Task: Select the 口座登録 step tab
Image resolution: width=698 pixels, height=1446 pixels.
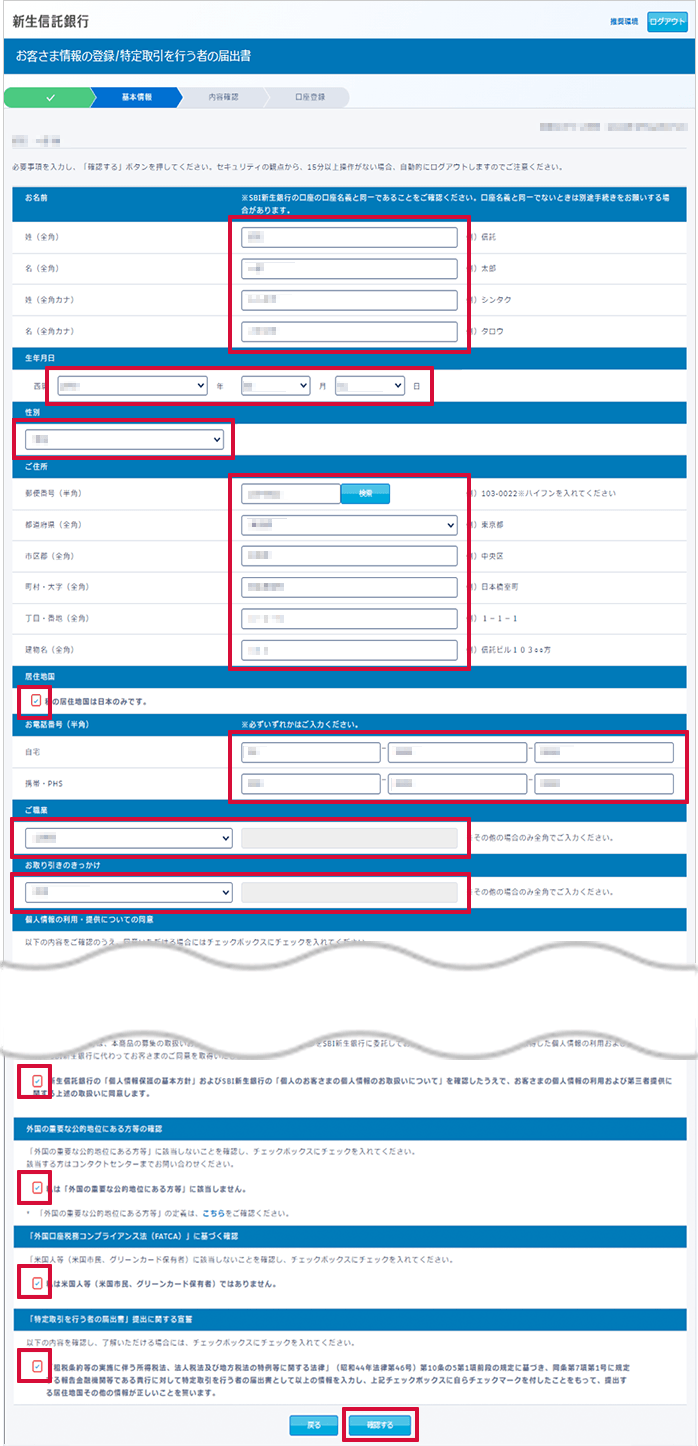Action: coord(310,97)
